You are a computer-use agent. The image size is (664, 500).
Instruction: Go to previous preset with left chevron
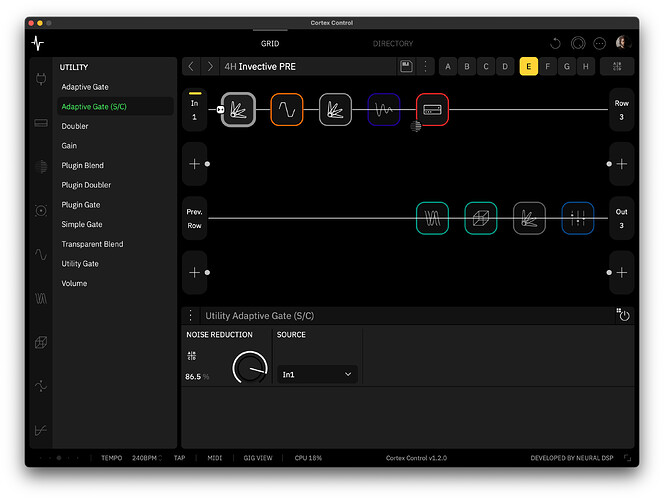[x=191, y=66]
